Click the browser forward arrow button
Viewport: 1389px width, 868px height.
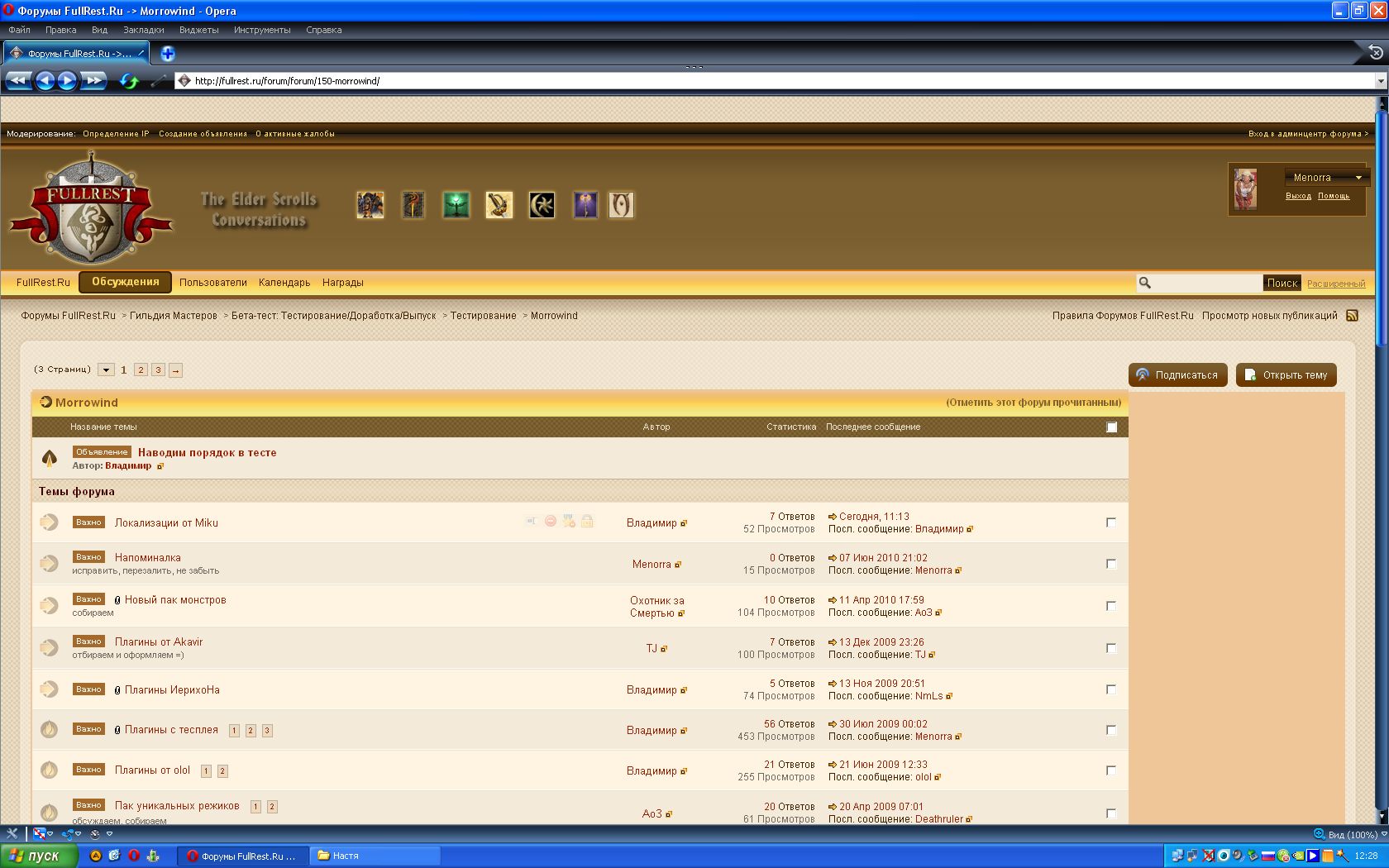67,80
